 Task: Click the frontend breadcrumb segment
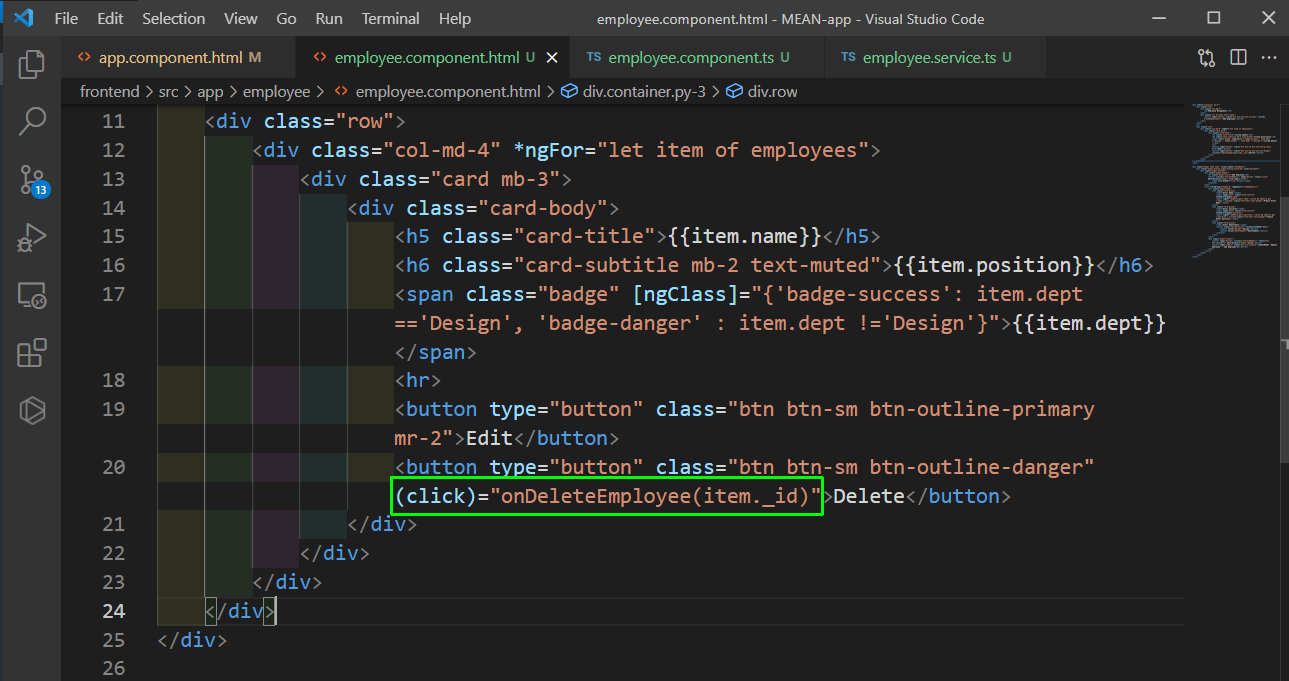110,91
